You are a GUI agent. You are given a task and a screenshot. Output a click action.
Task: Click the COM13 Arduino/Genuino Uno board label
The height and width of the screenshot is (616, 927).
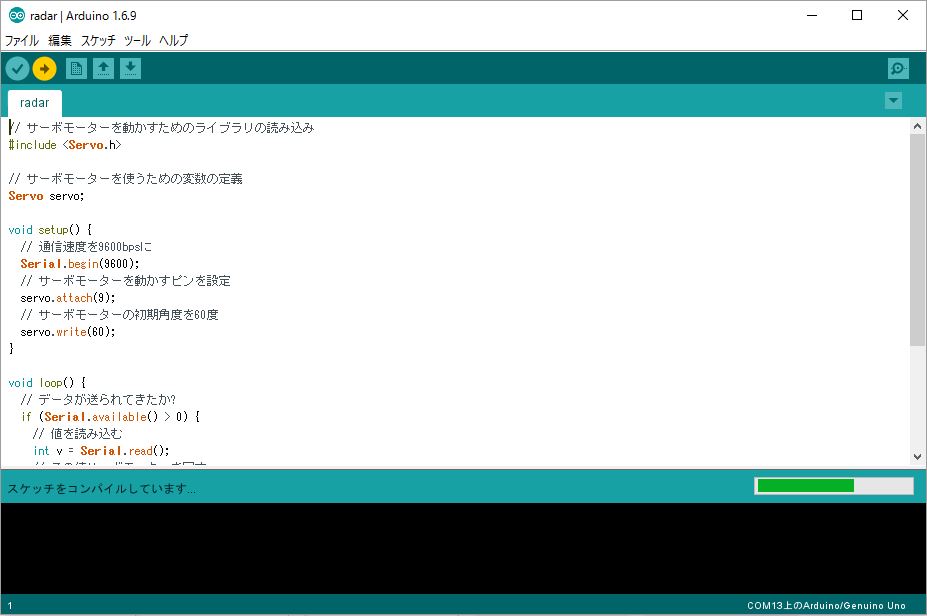826,605
